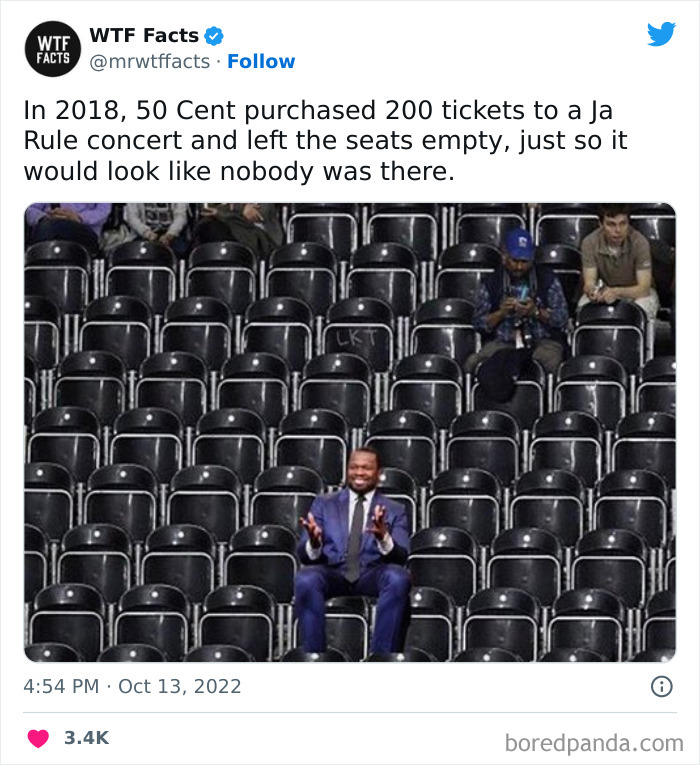This screenshot has height=765, width=700.
Task: Open the tweet info icon
Action: (661, 686)
